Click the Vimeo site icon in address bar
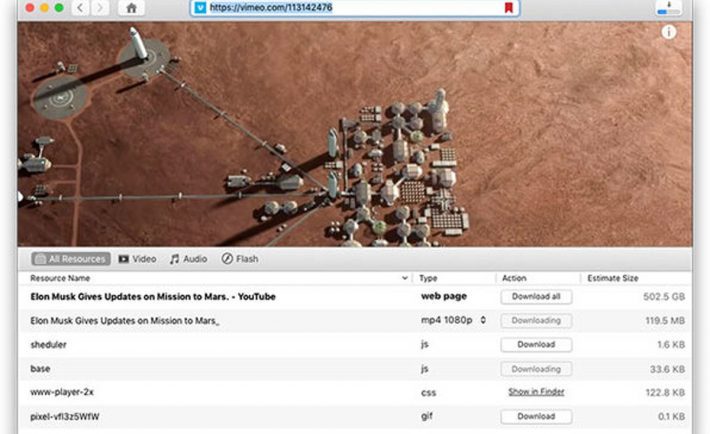The width and height of the screenshot is (710, 434). coord(200,8)
